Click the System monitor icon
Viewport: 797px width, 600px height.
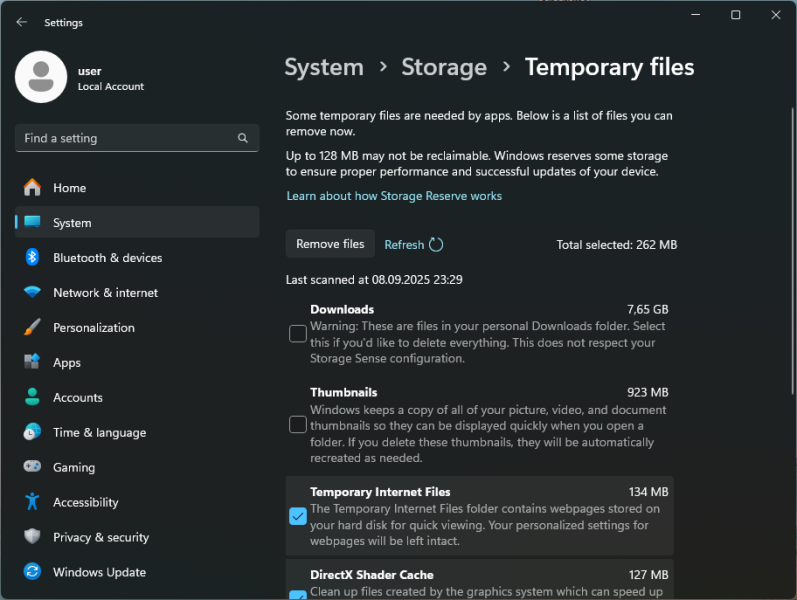32,222
